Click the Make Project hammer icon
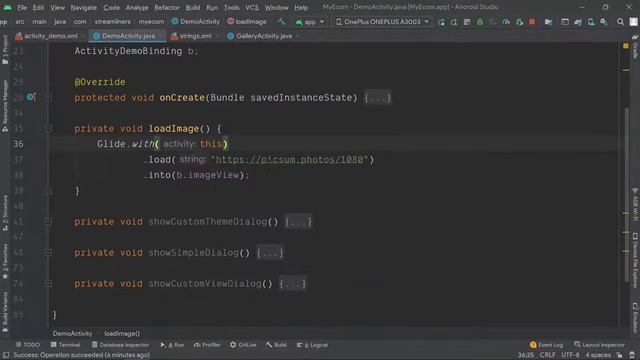Viewport: 640px width, 360px height. pos(282,22)
